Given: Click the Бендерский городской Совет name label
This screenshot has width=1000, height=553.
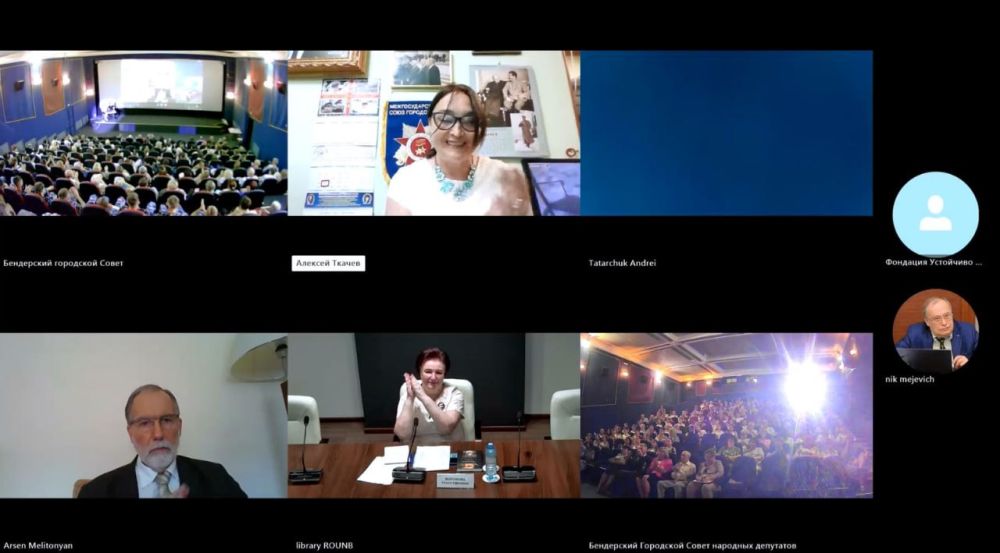Looking at the screenshot, I should (63, 263).
